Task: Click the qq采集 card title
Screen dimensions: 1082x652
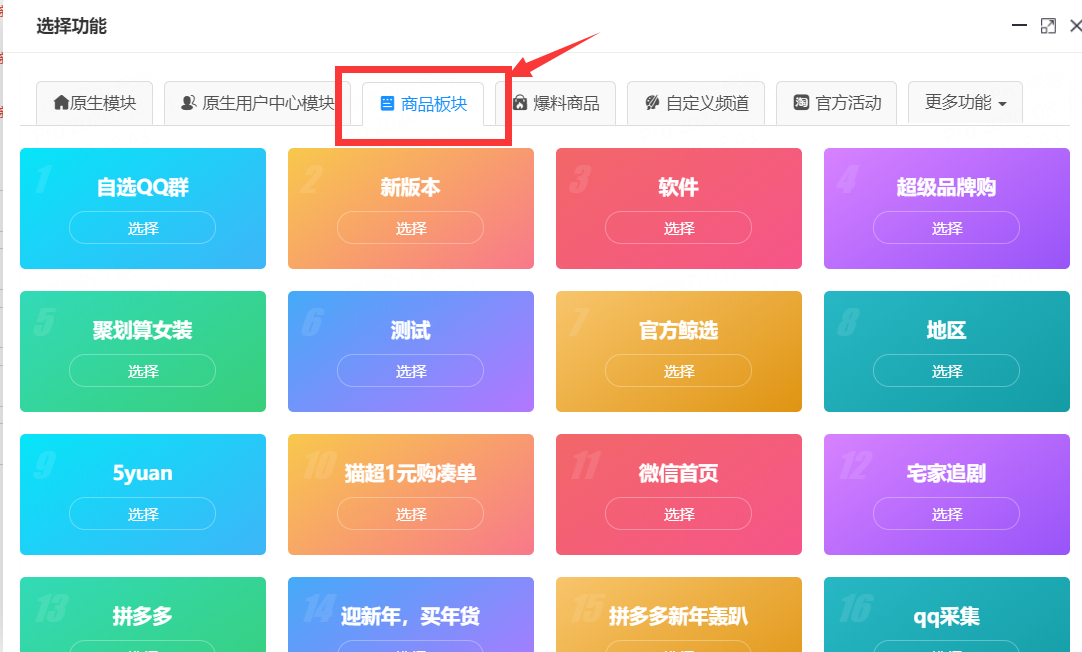Action: click(x=946, y=615)
